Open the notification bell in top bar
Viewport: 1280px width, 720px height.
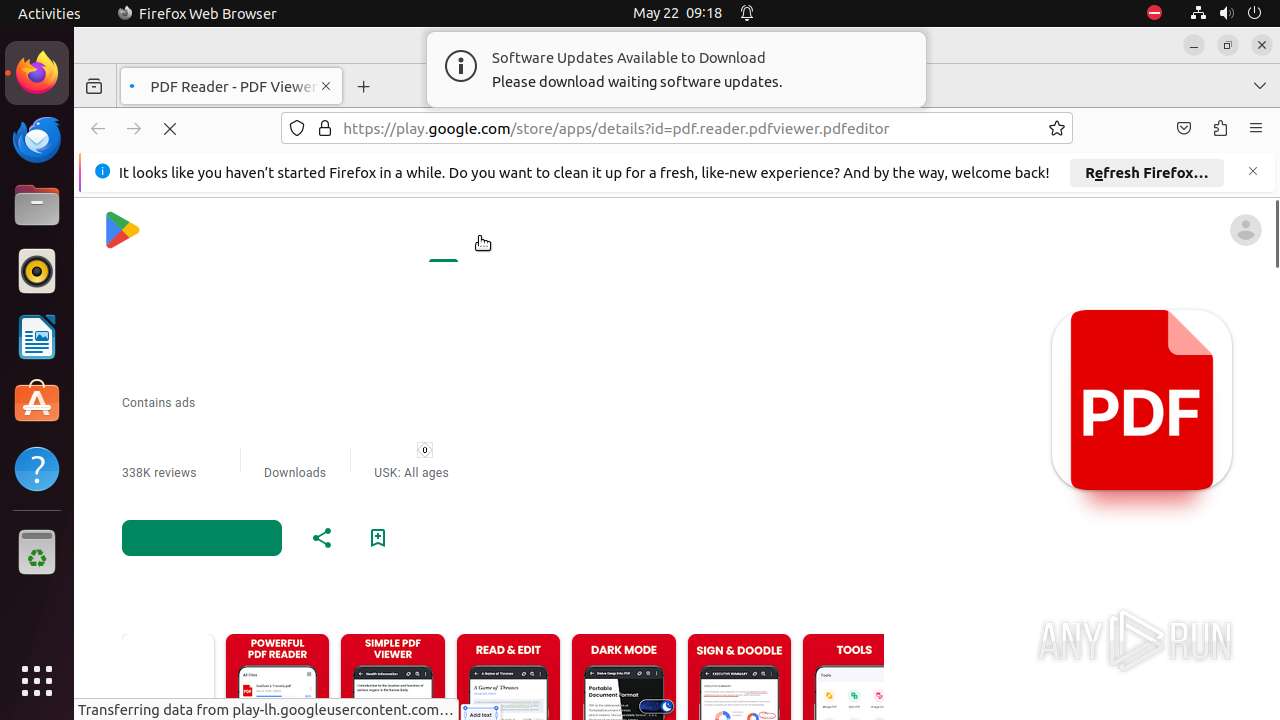point(747,13)
